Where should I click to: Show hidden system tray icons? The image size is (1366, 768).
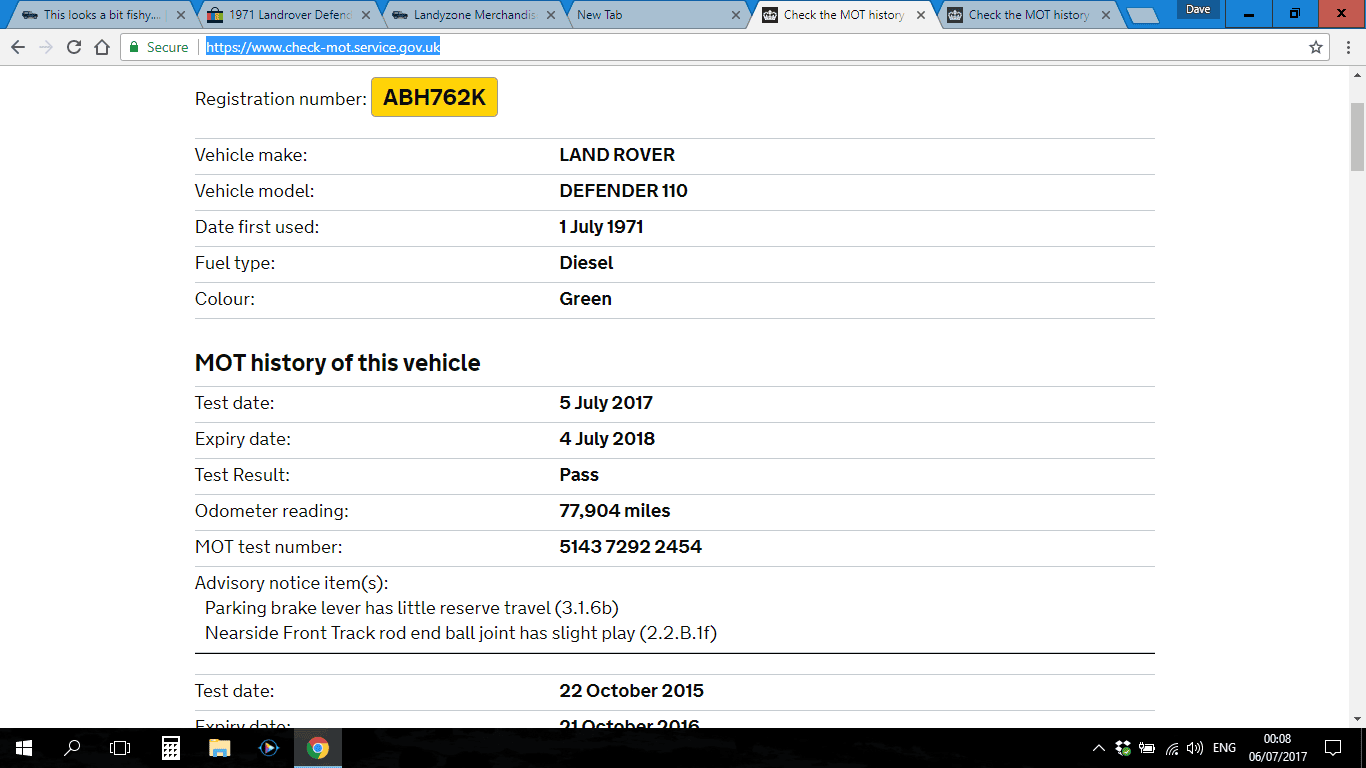pyautogui.click(x=1099, y=748)
